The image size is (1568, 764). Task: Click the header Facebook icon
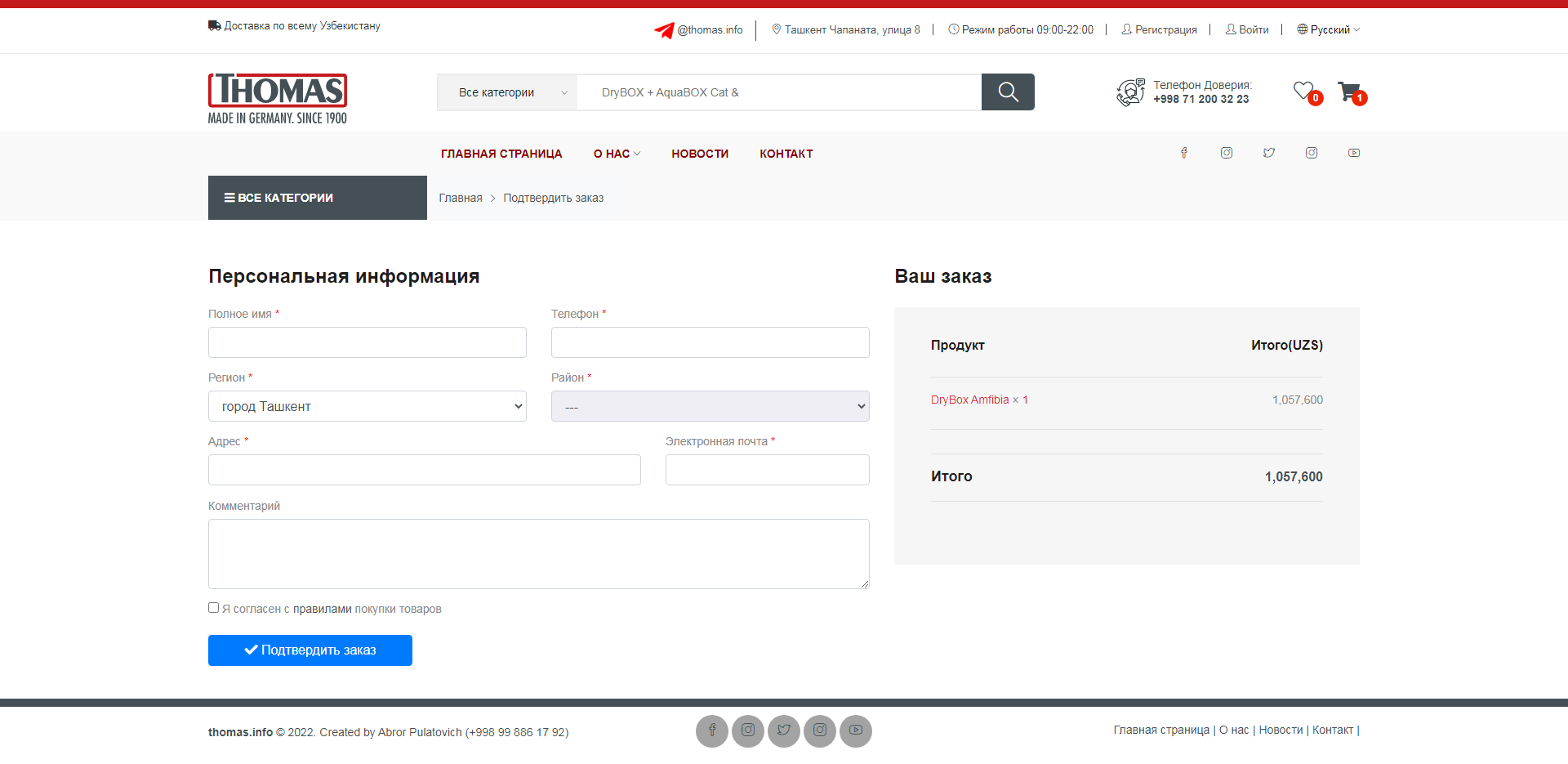[1184, 153]
